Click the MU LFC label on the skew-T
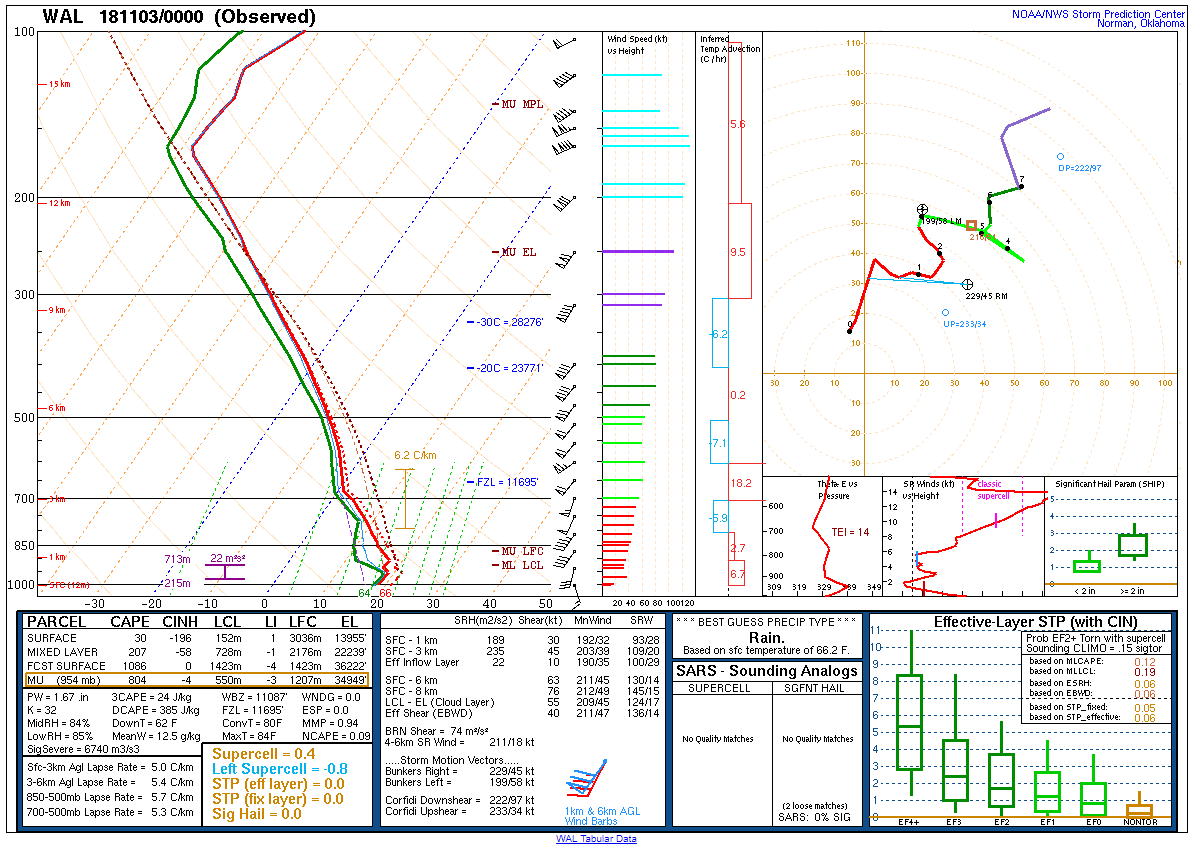 [x=522, y=551]
